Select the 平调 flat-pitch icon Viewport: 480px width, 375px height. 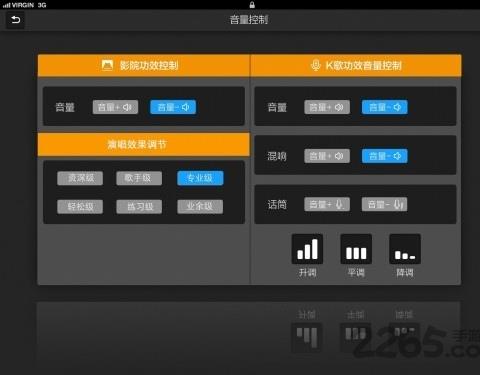pos(356,249)
